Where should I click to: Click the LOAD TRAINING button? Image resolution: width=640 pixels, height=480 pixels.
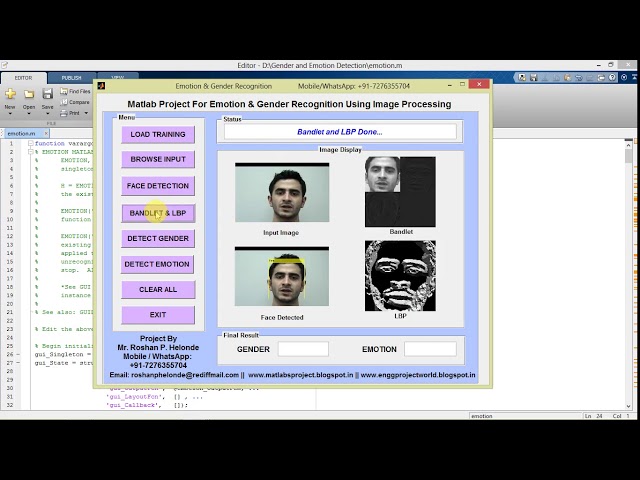point(158,134)
